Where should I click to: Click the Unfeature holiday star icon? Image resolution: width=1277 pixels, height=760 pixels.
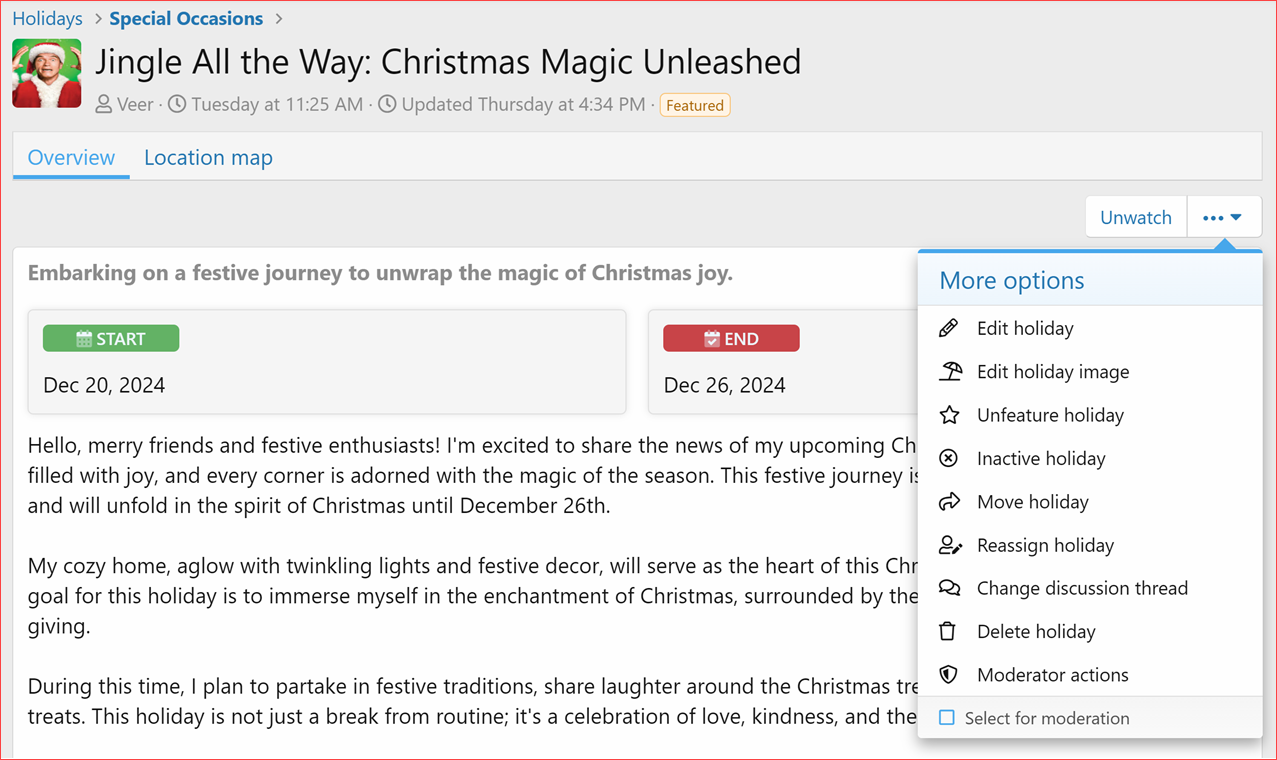tap(949, 414)
